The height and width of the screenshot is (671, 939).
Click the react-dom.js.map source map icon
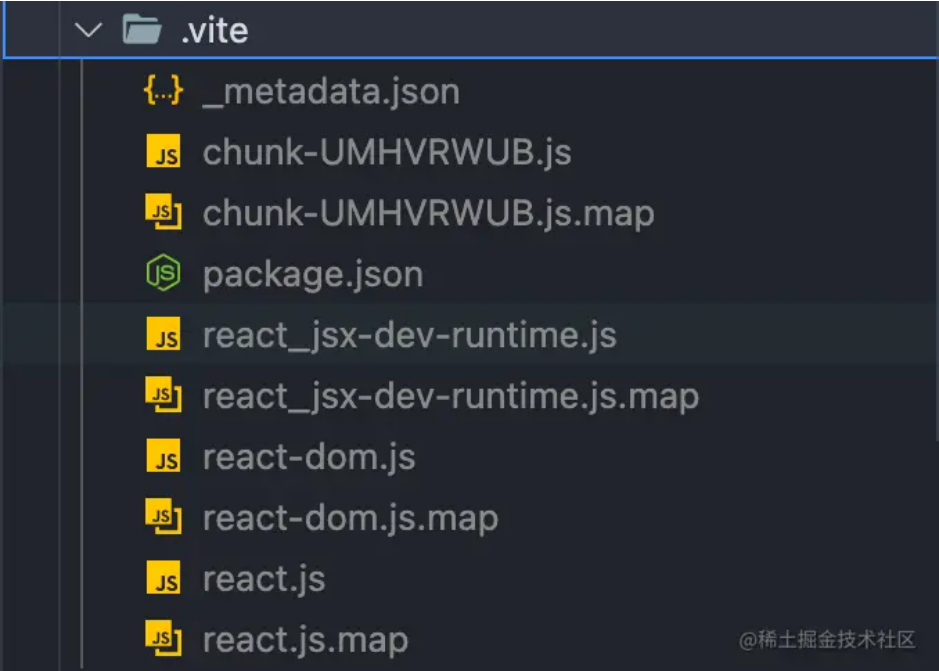[164, 517]
